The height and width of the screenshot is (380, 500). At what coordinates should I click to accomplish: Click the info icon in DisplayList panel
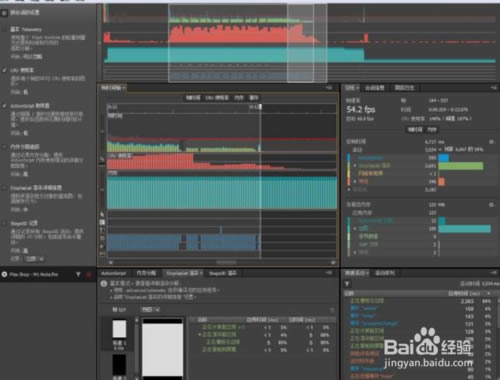tap(104, 283)
